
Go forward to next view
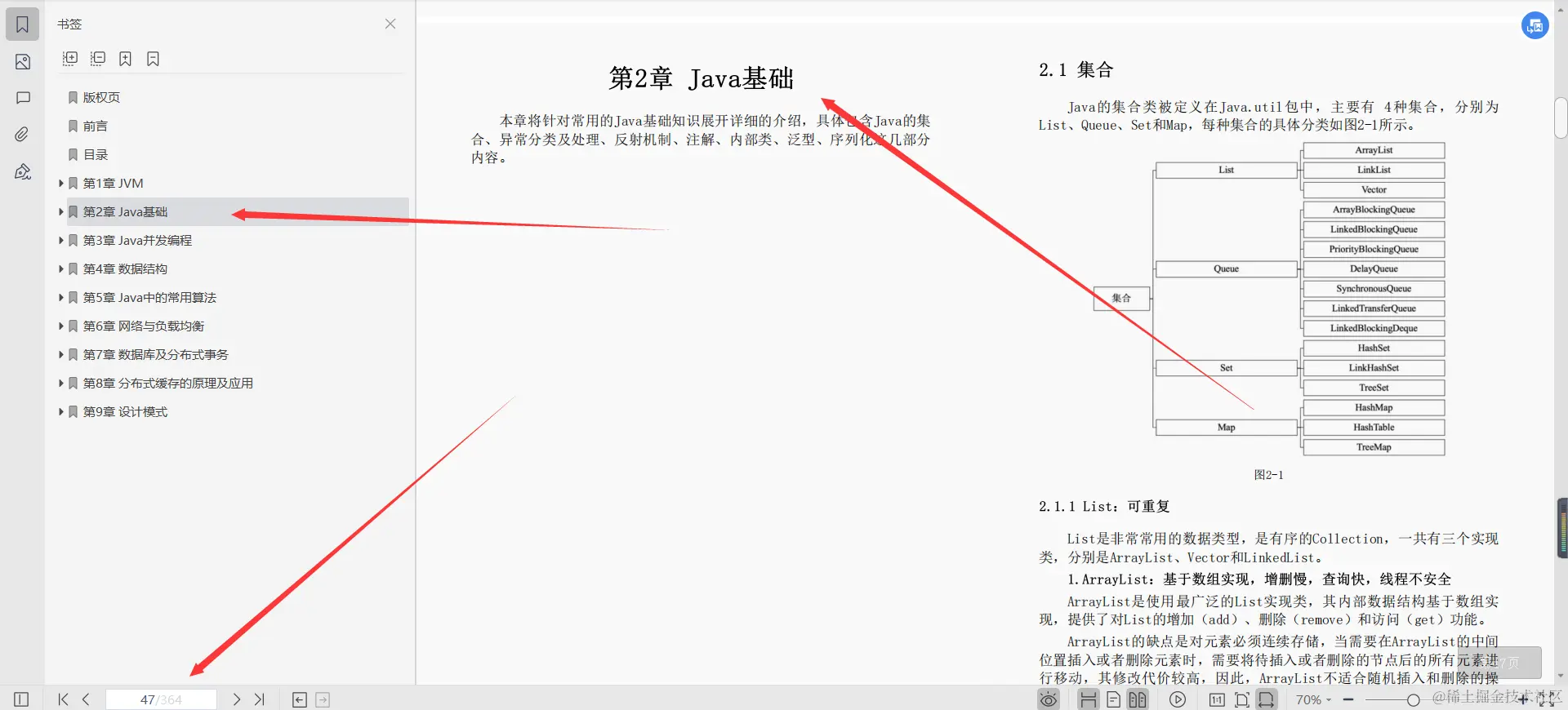323,699
